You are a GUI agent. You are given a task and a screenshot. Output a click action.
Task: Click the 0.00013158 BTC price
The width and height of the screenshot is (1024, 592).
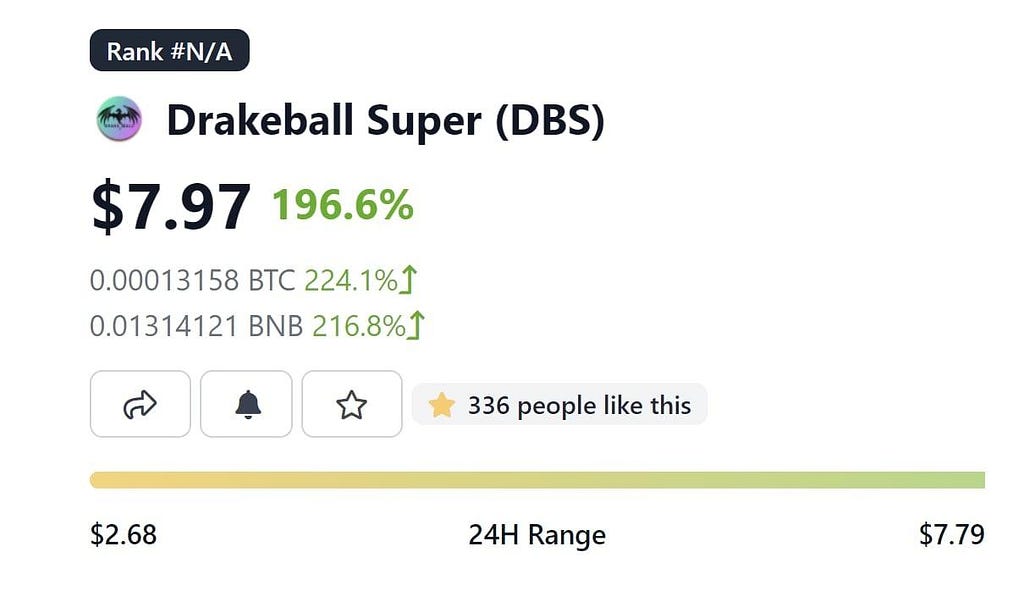pyautogui.click(x=193, y=280)
